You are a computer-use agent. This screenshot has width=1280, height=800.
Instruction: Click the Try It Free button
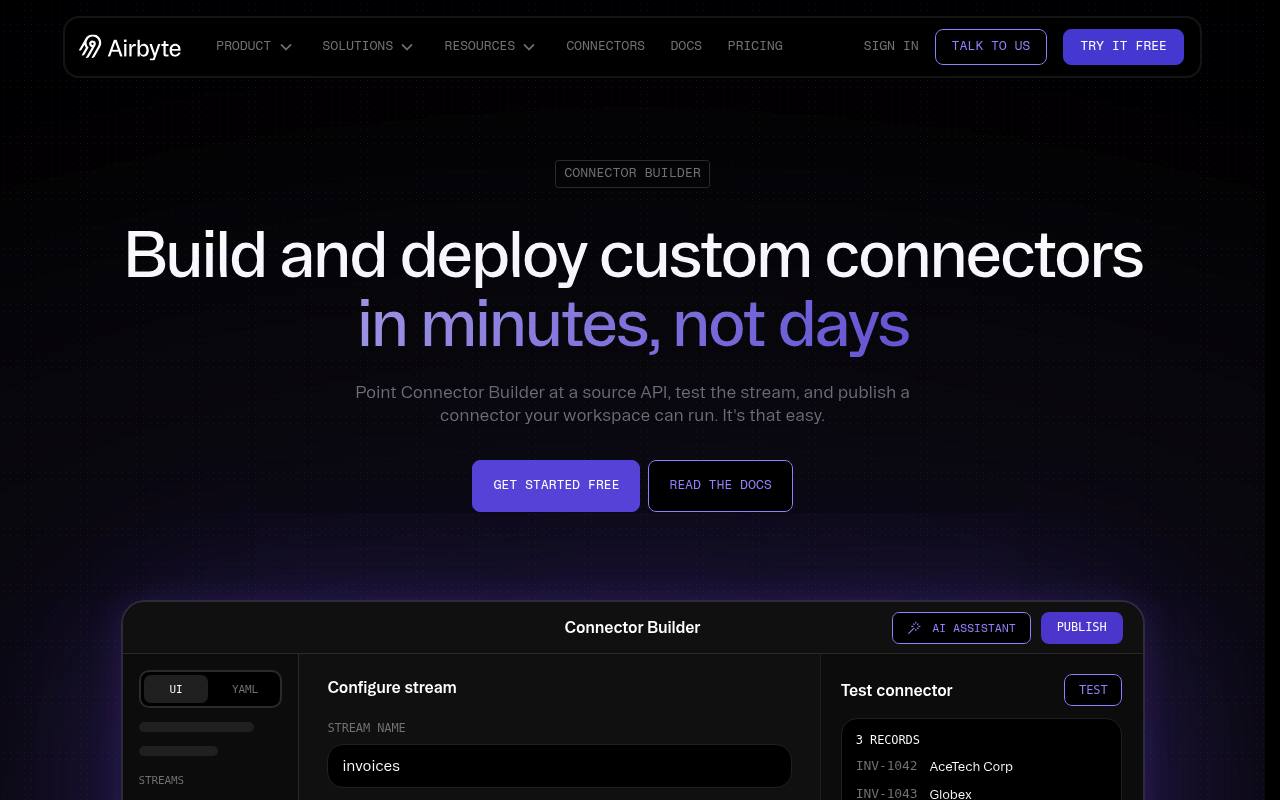[1123, 47]
